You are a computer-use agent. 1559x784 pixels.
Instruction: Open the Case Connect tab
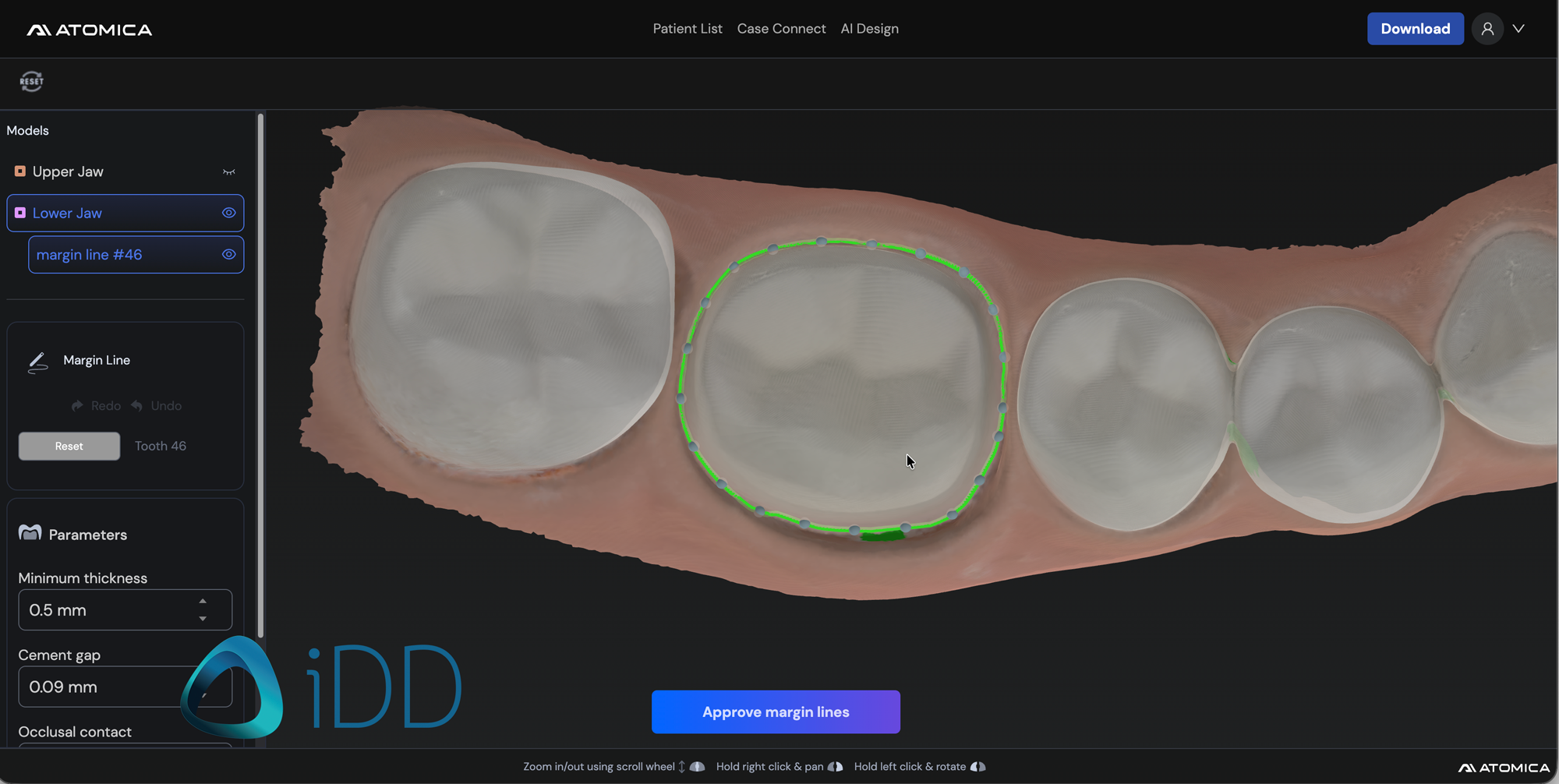tap(781, 29)
